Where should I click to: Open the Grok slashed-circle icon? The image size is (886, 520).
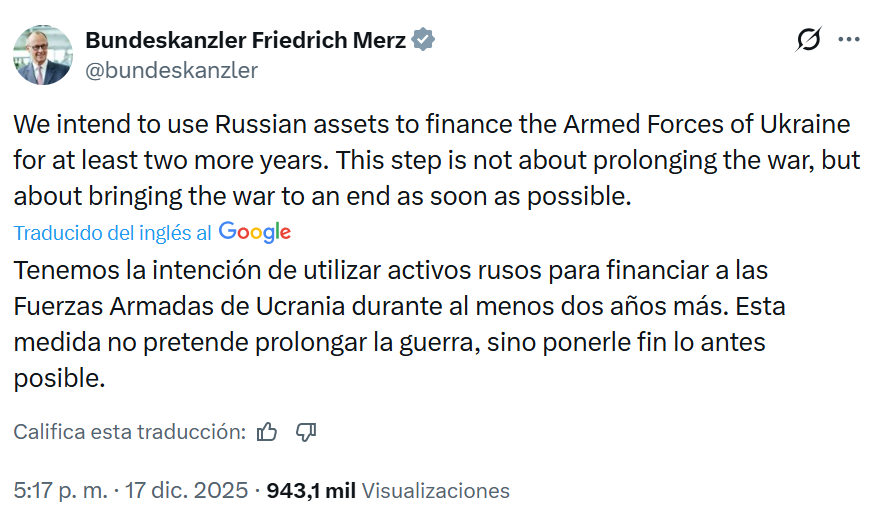[x=808, y=40]
